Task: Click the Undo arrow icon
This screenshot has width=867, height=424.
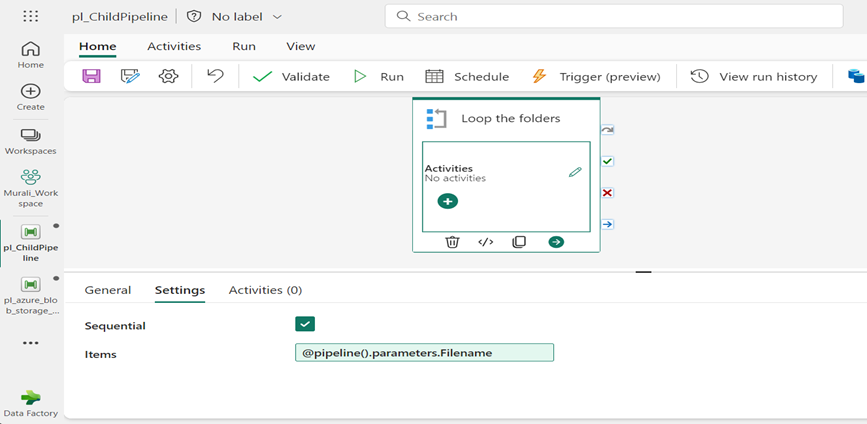Action: 215,76
